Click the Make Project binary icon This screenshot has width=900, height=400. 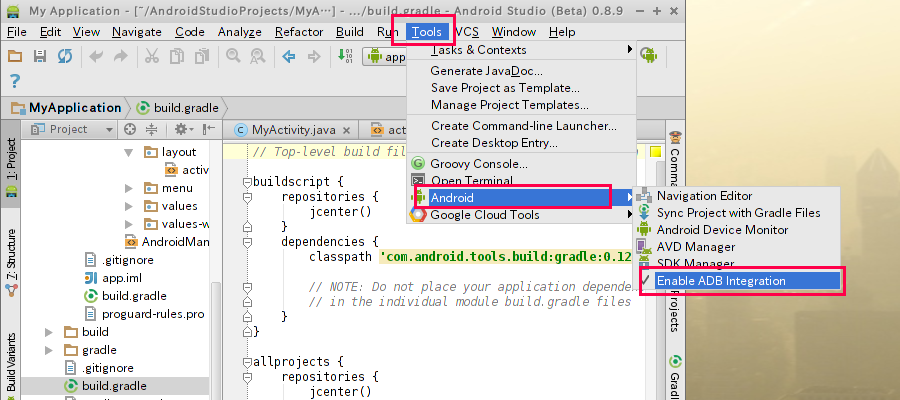tap(345, 56)
